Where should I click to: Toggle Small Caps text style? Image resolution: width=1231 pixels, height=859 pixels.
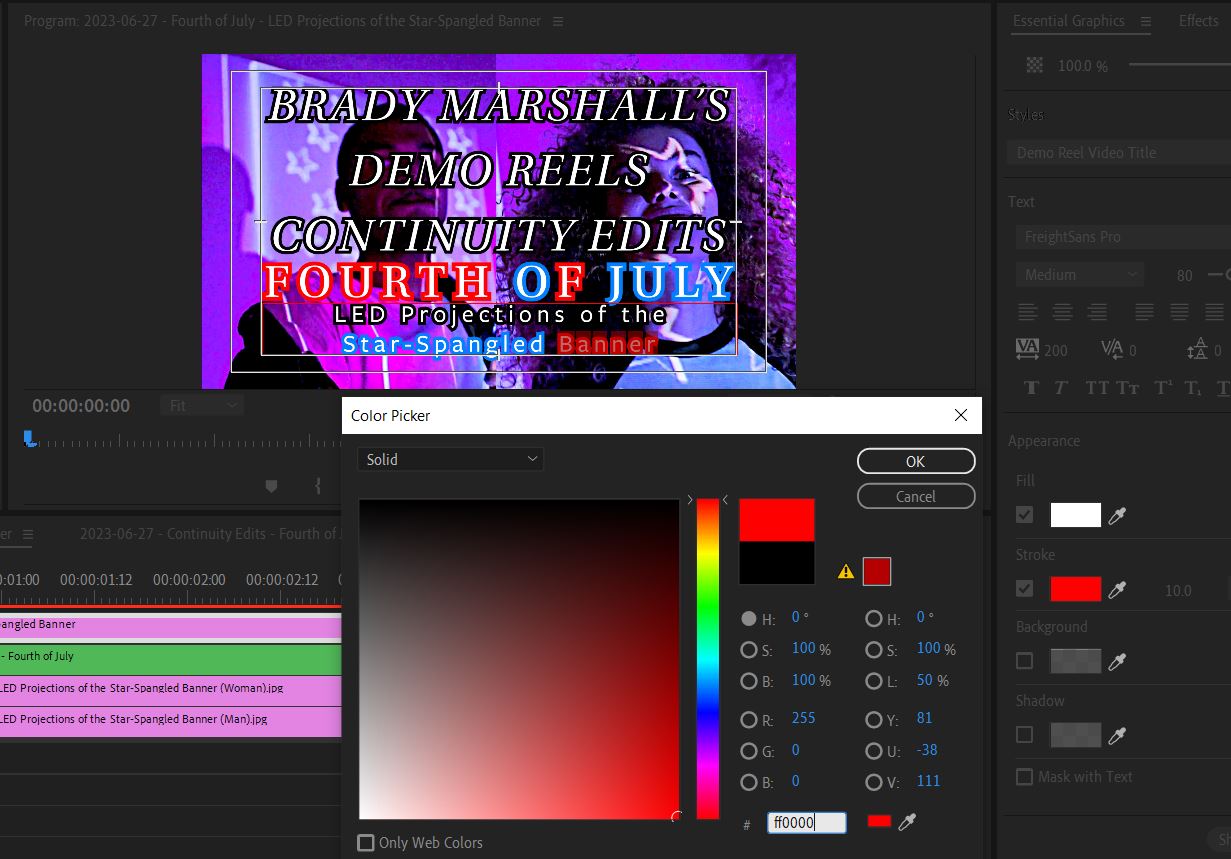1128,388
